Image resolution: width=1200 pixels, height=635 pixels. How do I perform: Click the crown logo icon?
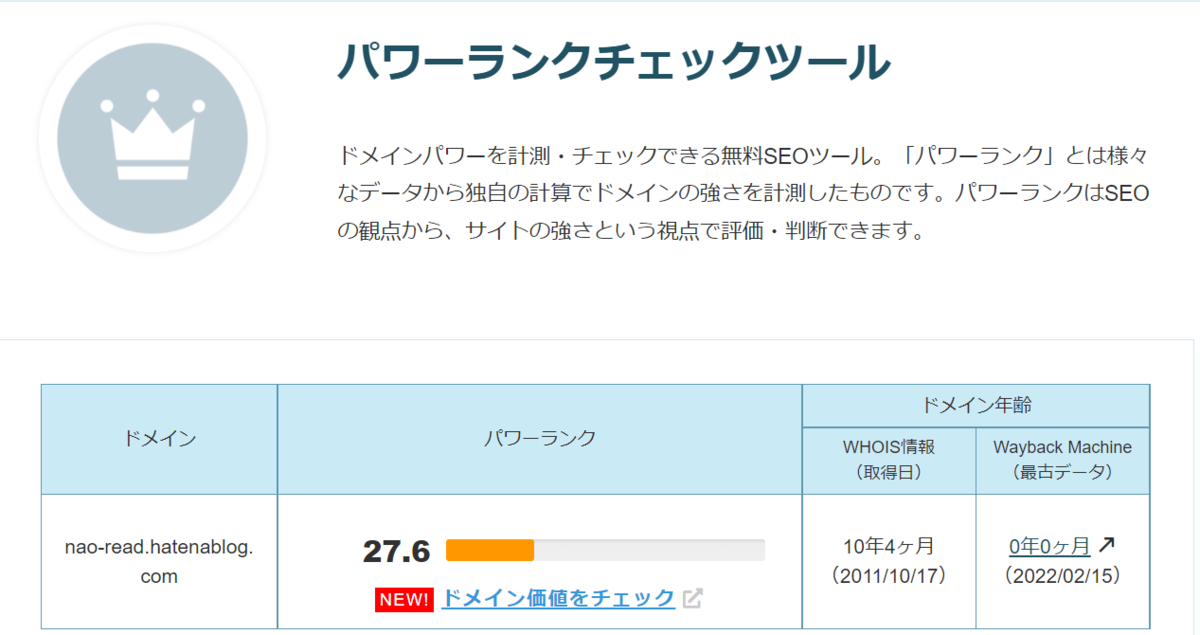click(152, 139)
